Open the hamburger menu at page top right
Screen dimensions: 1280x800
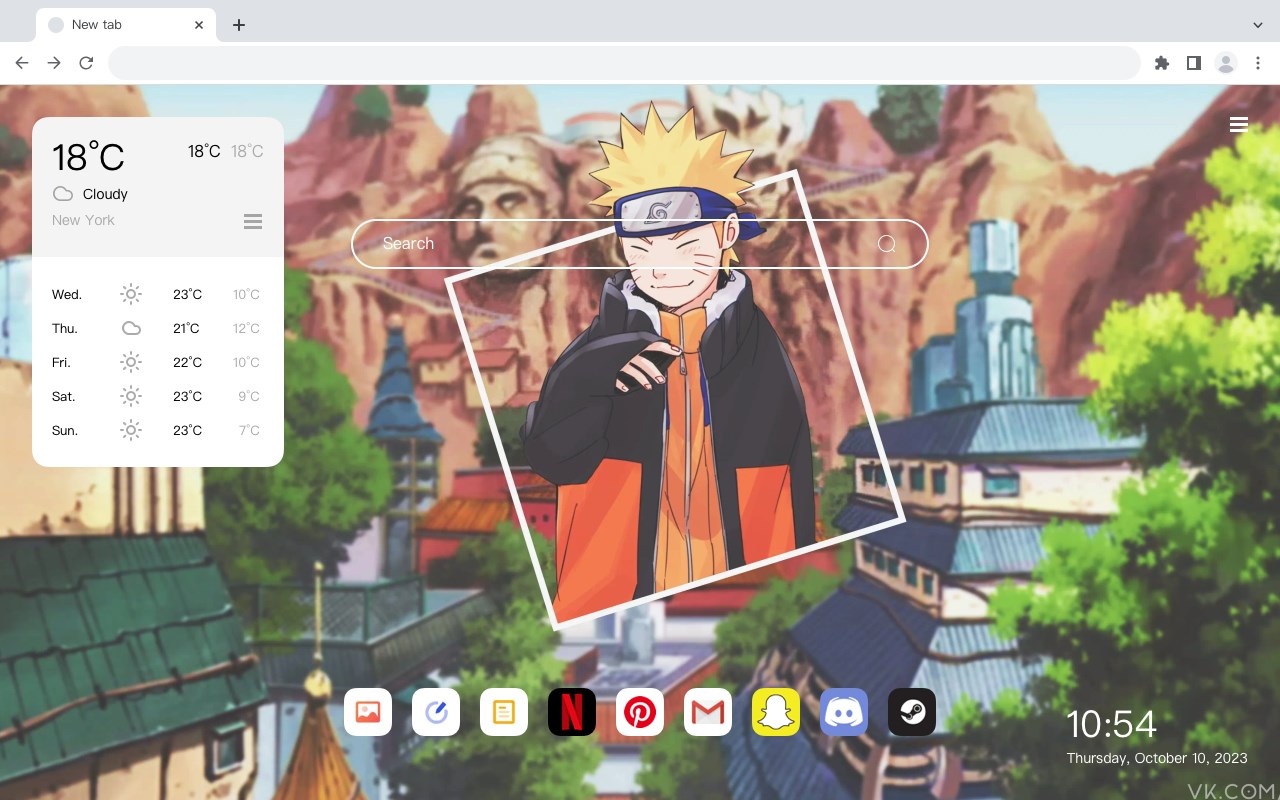point(1239,124)
